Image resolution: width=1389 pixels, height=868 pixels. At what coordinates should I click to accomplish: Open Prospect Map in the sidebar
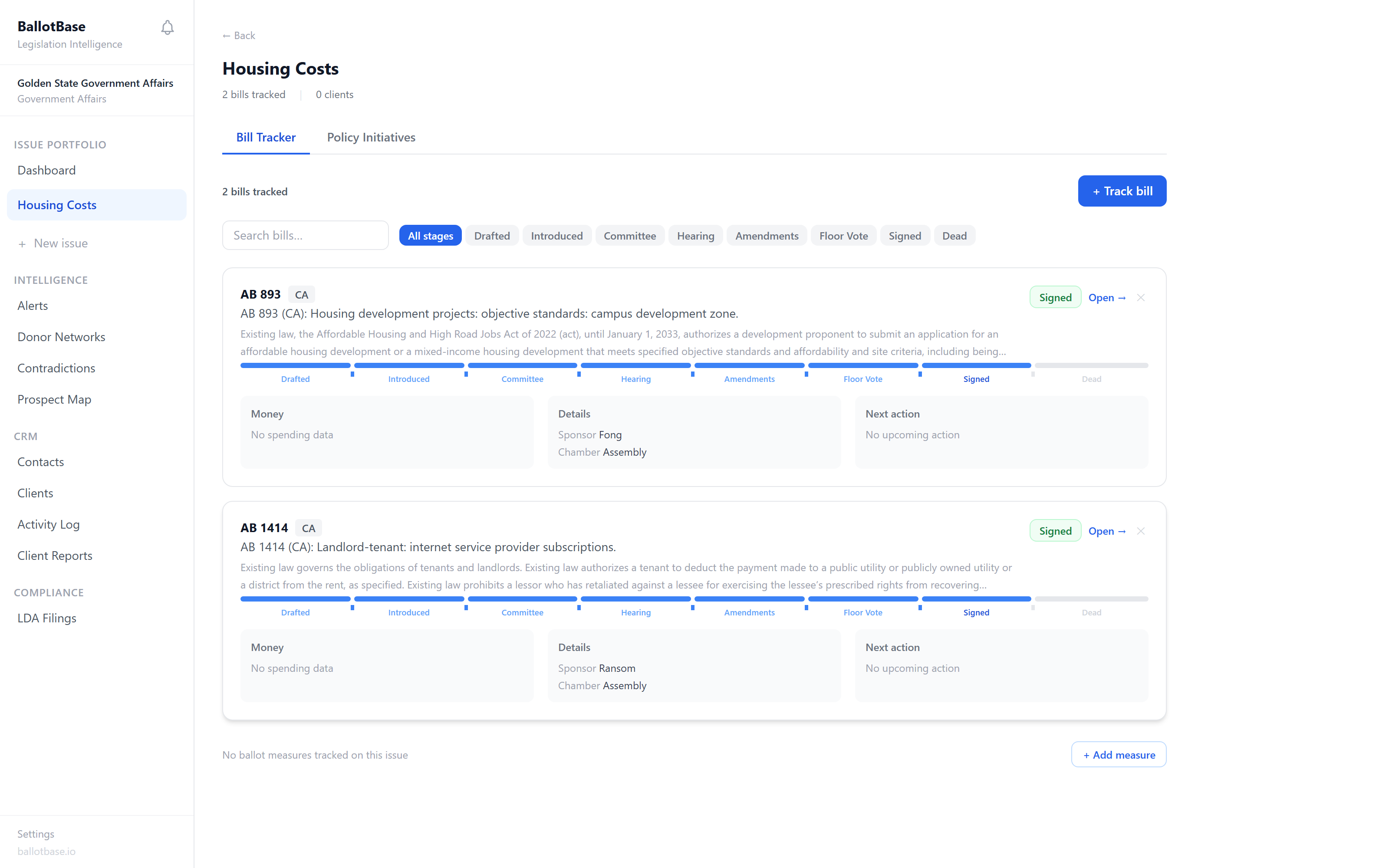(96, 400)
